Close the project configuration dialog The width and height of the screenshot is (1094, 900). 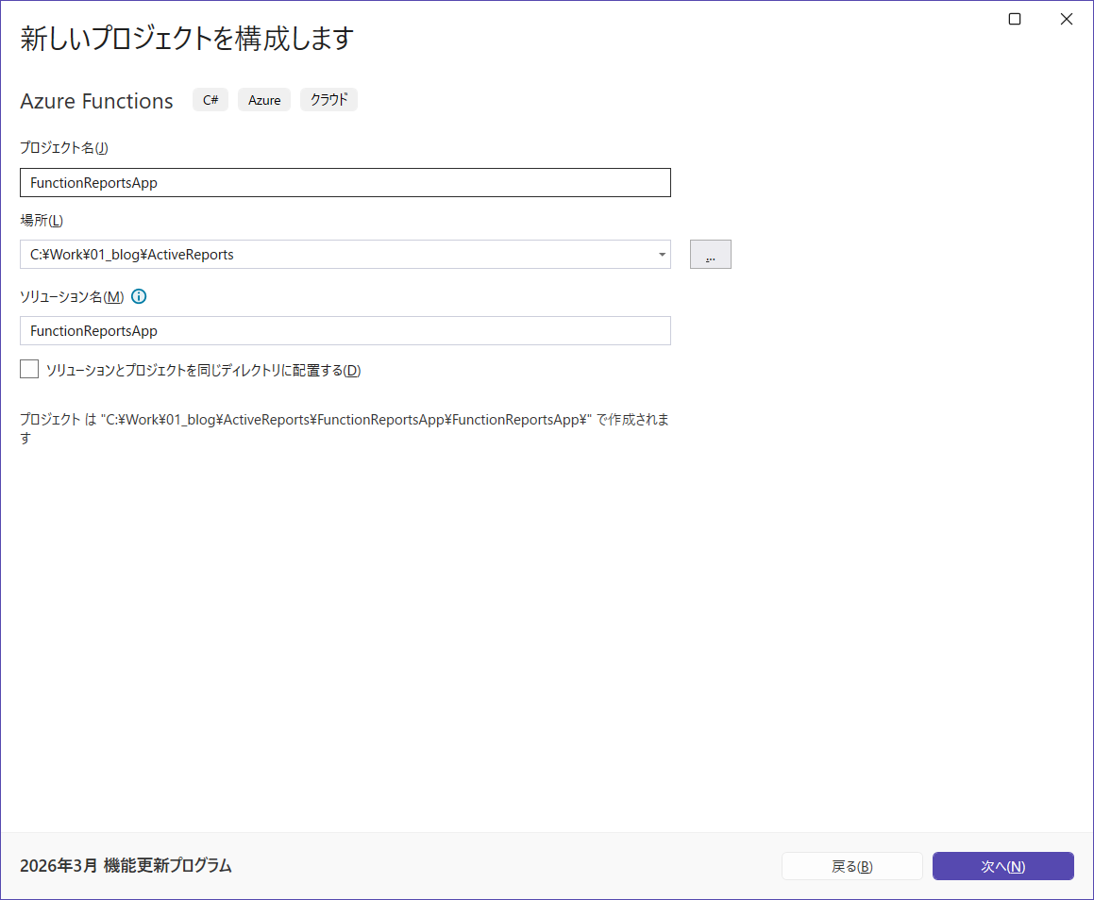pos(1066,19)
